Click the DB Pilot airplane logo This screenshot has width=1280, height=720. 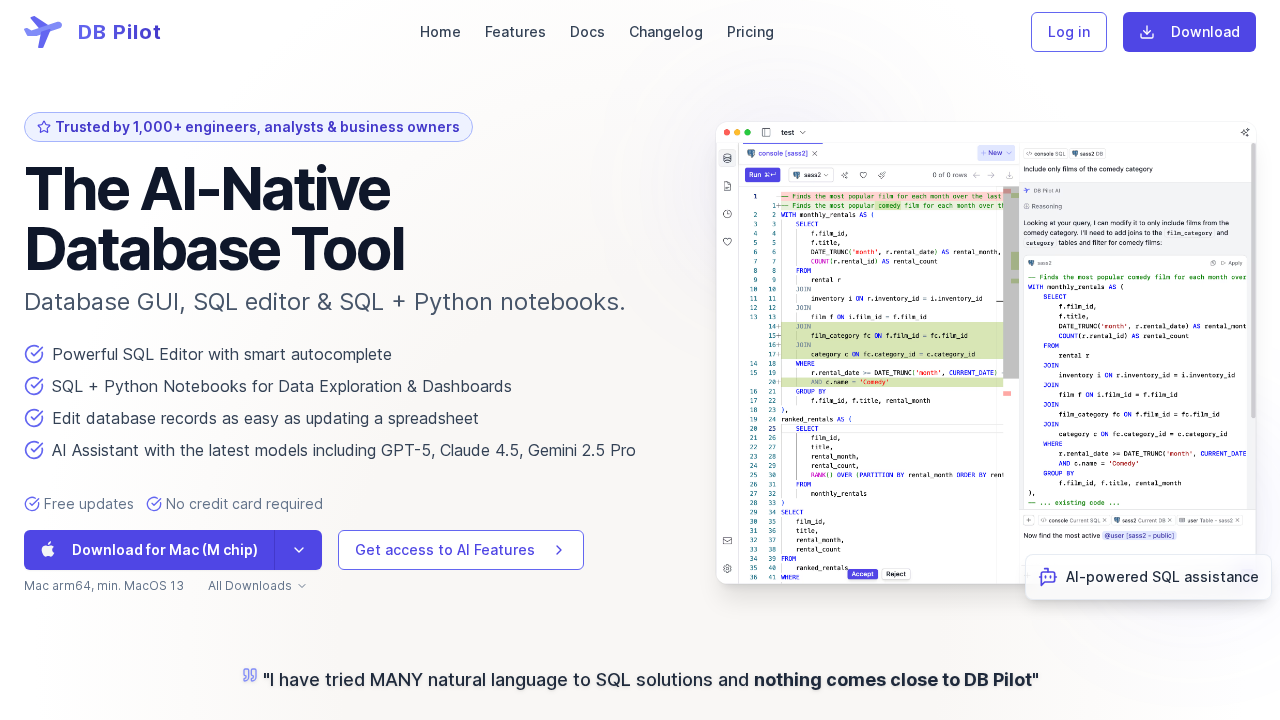[x=43, y=32]
